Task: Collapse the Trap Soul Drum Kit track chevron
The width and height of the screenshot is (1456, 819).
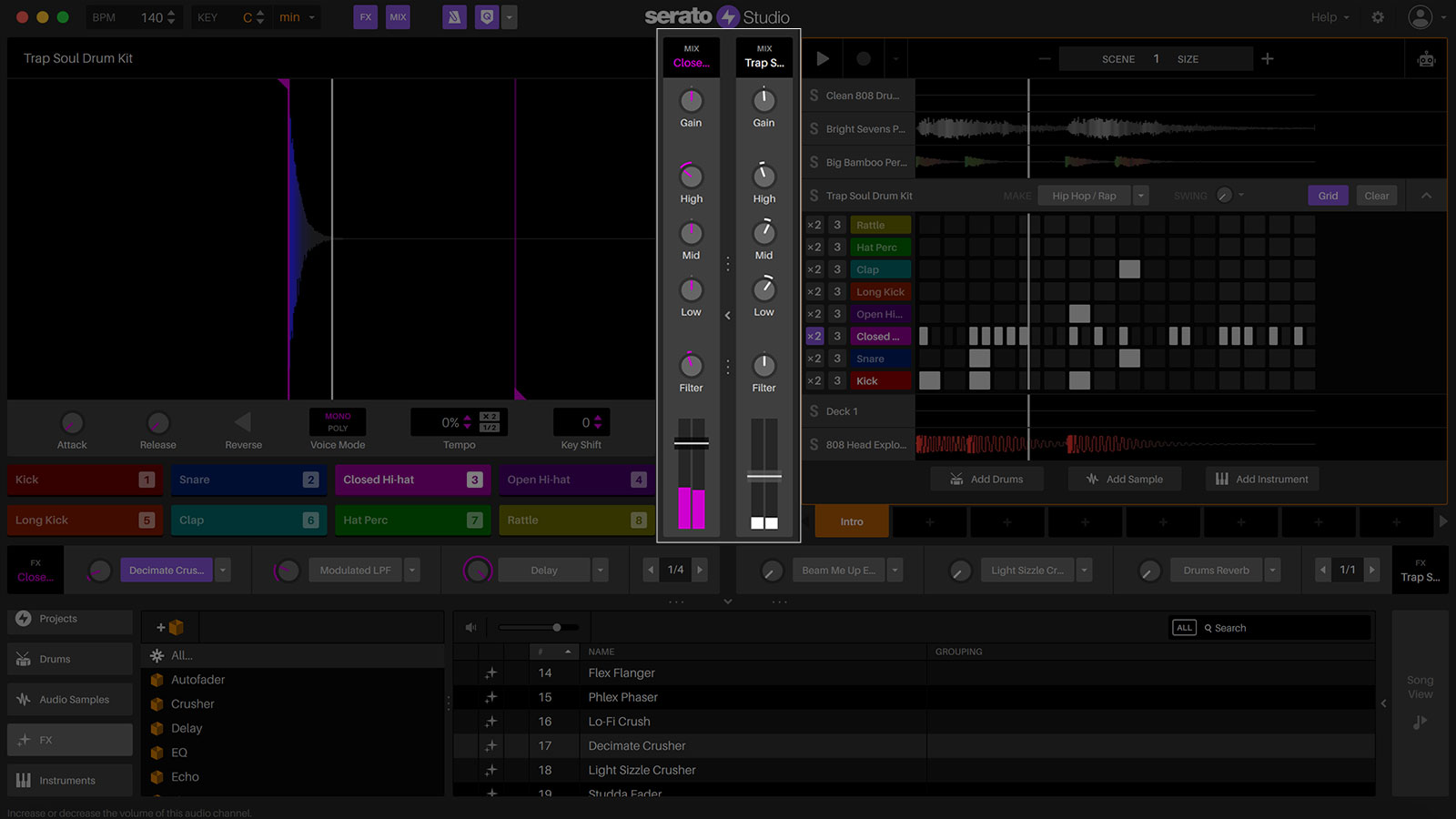Action: [1426, 196]
